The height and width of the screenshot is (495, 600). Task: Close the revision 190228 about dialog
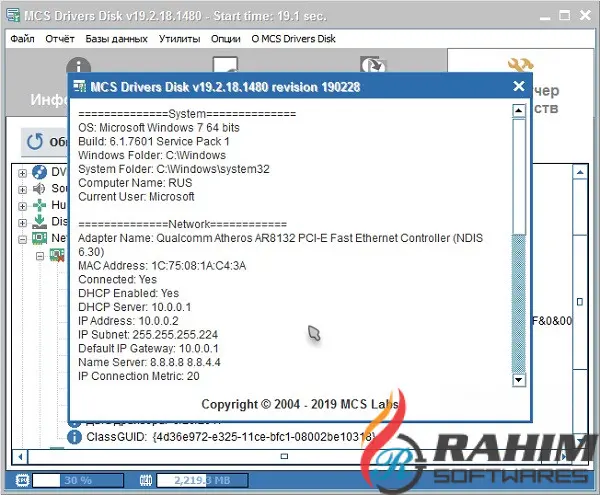(x=518, y=86)
